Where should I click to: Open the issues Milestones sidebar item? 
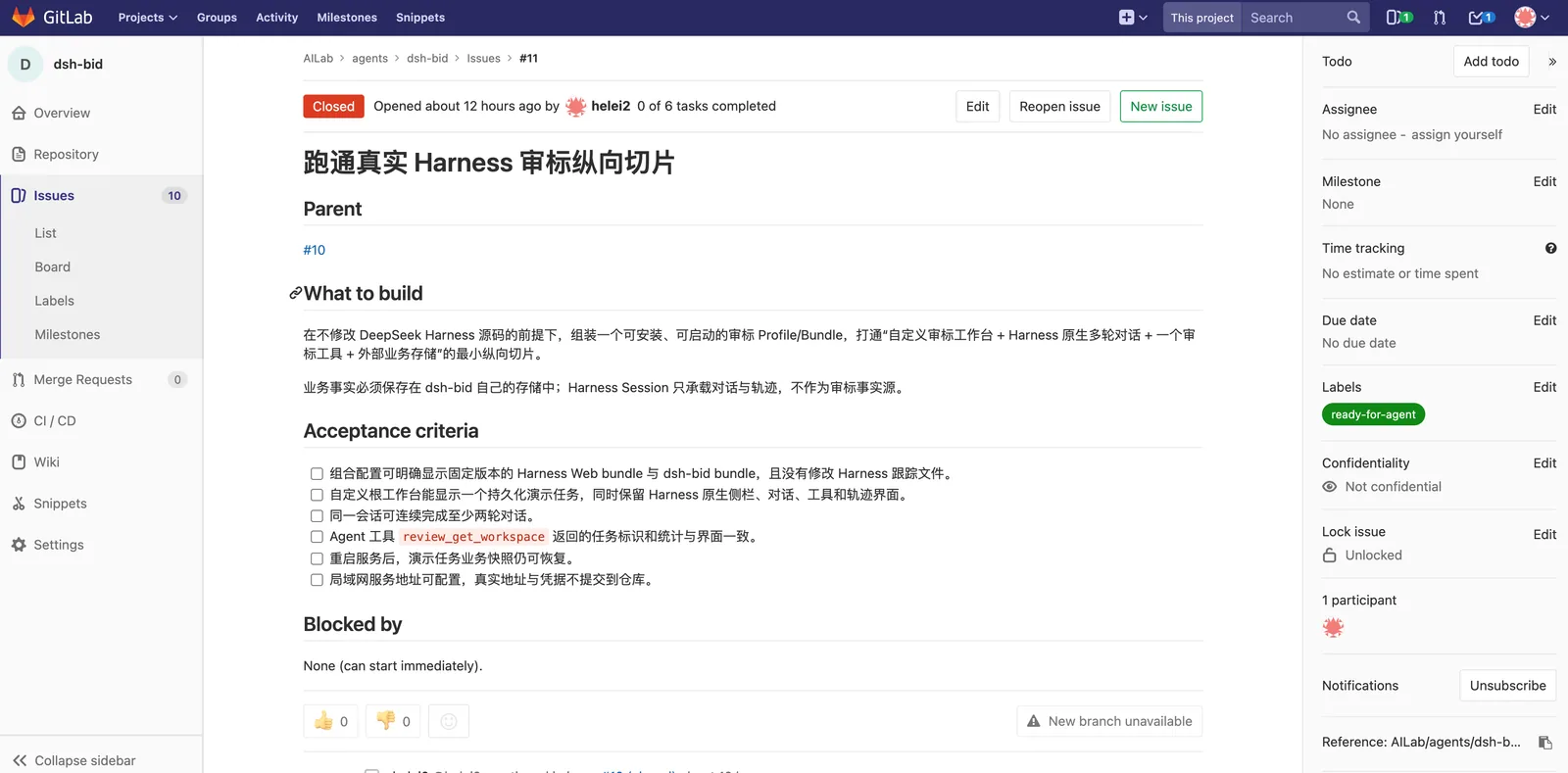pyautogui.click(x=68, y=334)
